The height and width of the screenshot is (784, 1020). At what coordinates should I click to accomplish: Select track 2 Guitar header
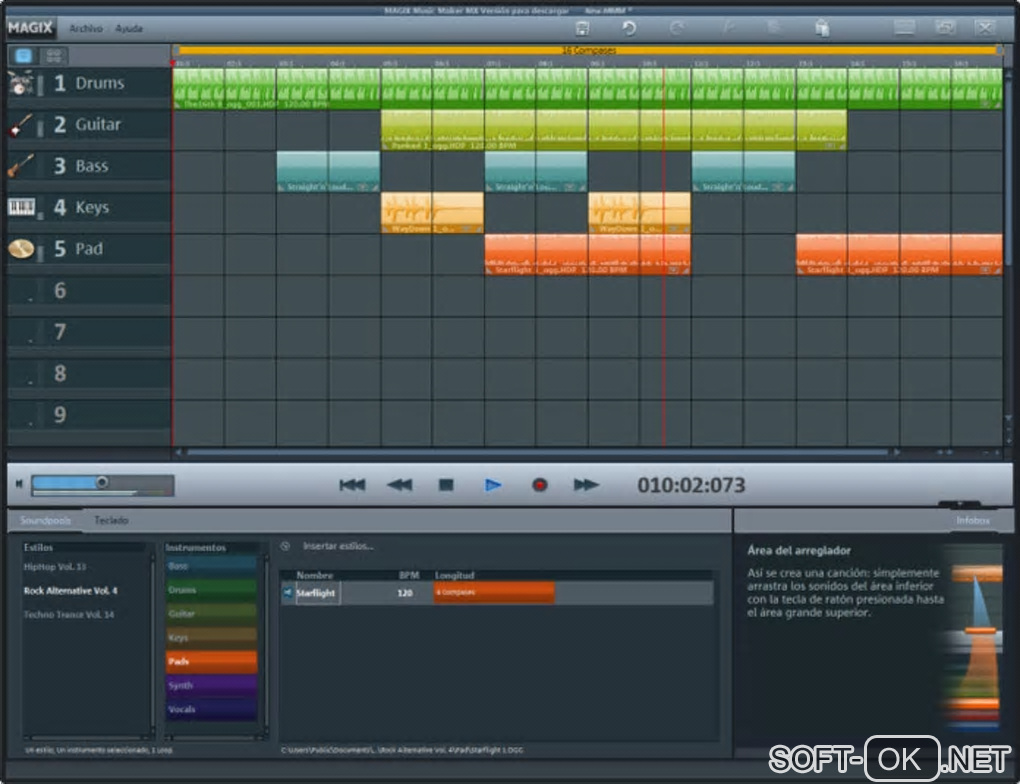[x=89, y=125]
